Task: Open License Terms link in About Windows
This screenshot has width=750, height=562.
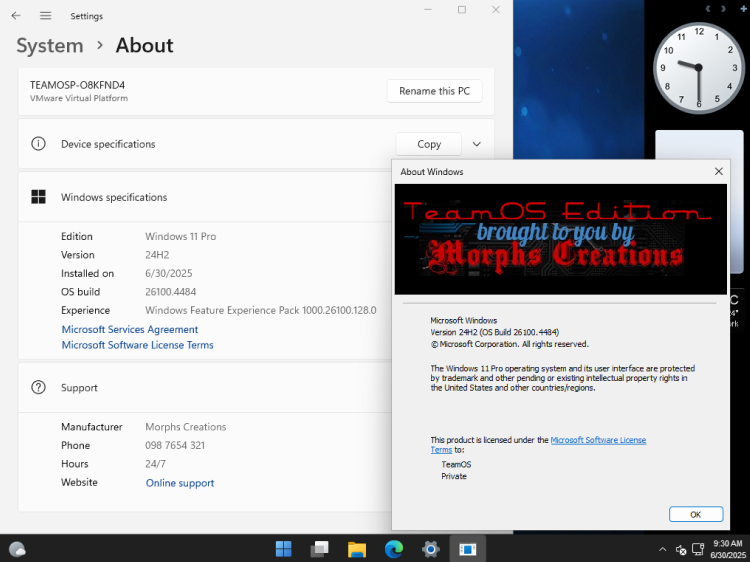Action: click(598, 440)
